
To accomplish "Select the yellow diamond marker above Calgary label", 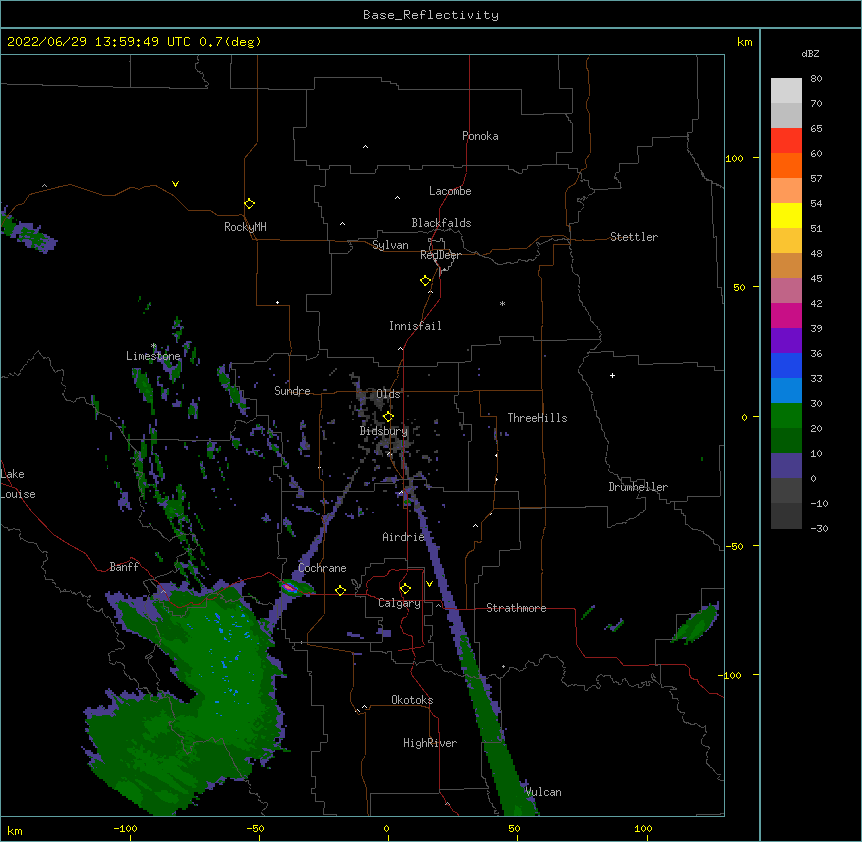I will click(x=405, y=589).
